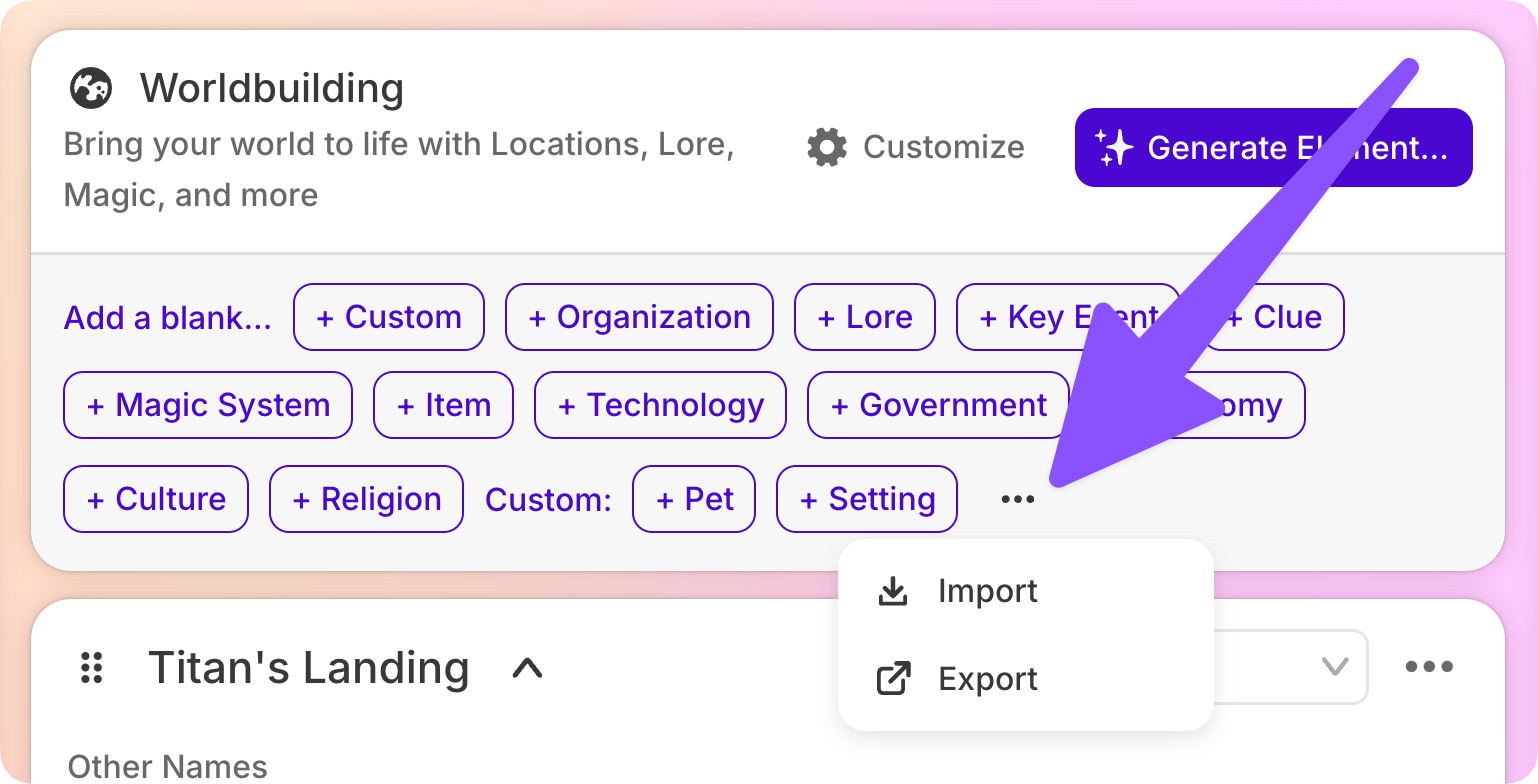Open the three-dot menu after Setting

[1017, 499]
